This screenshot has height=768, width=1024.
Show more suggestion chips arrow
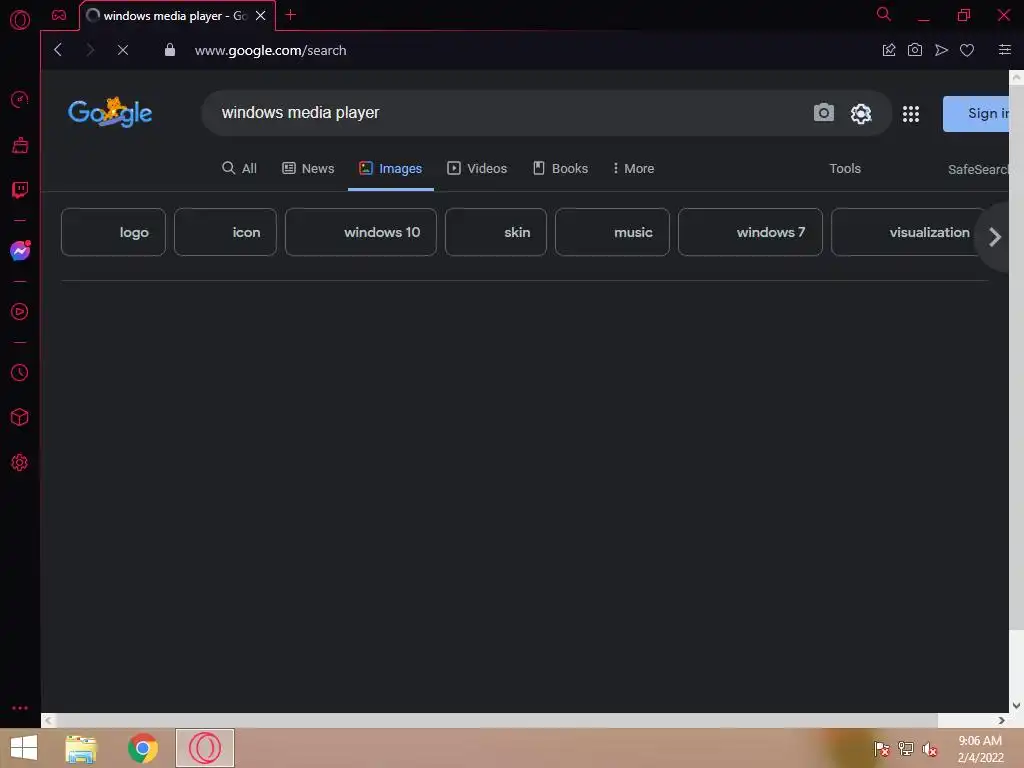pyautogui.click(x=995, y=237)
